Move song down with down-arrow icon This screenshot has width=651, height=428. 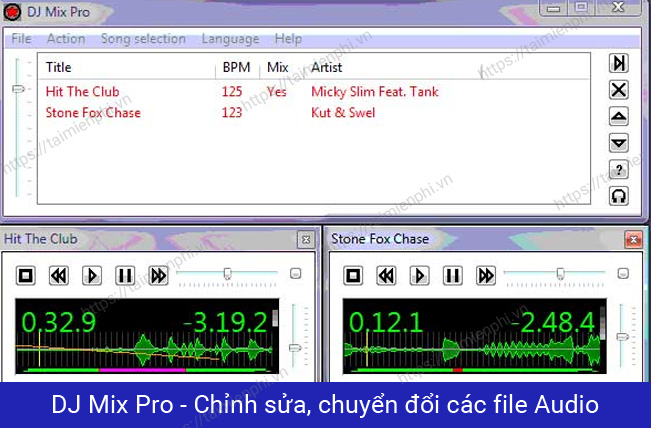(x=618, y=143)
